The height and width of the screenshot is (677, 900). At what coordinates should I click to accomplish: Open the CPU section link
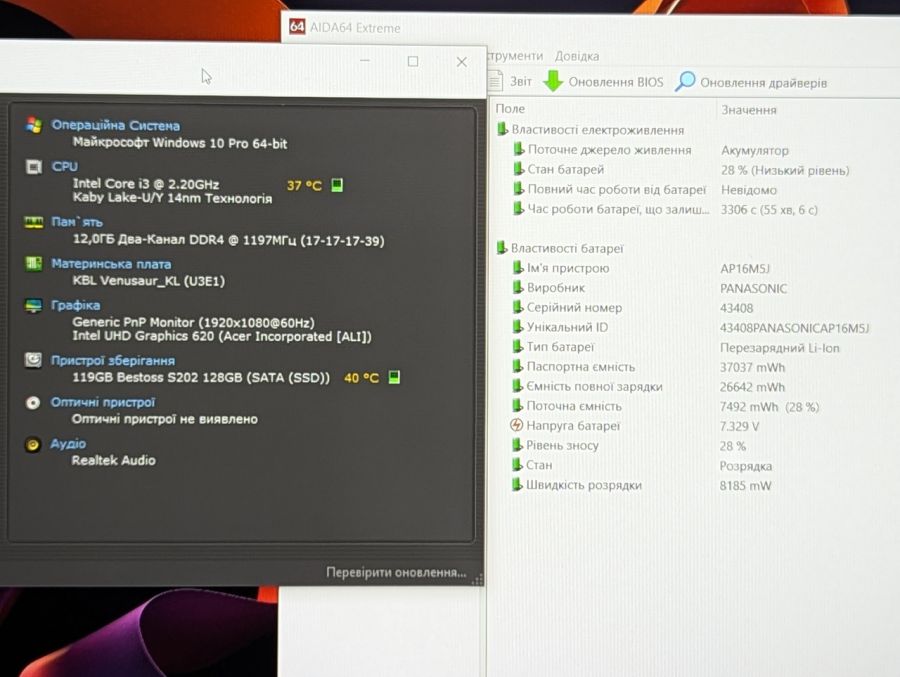coord(64,167)
